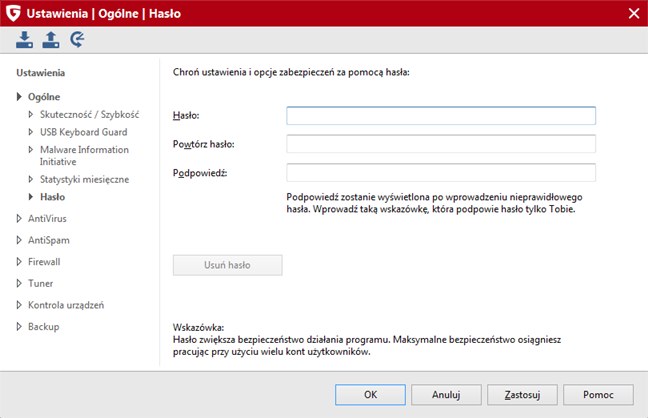Open Kontrola urządzeń settings
Screen dimensions: 648x418
66,305
